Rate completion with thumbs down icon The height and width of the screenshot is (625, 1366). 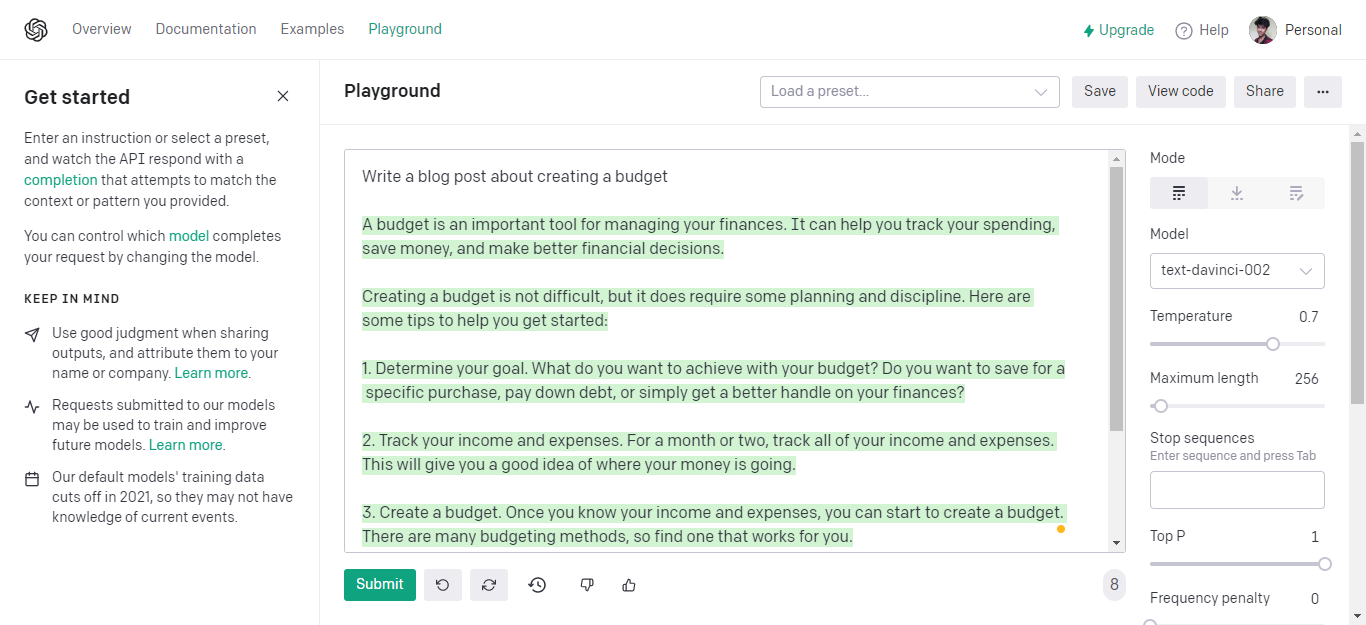click(x=587, y=585)
